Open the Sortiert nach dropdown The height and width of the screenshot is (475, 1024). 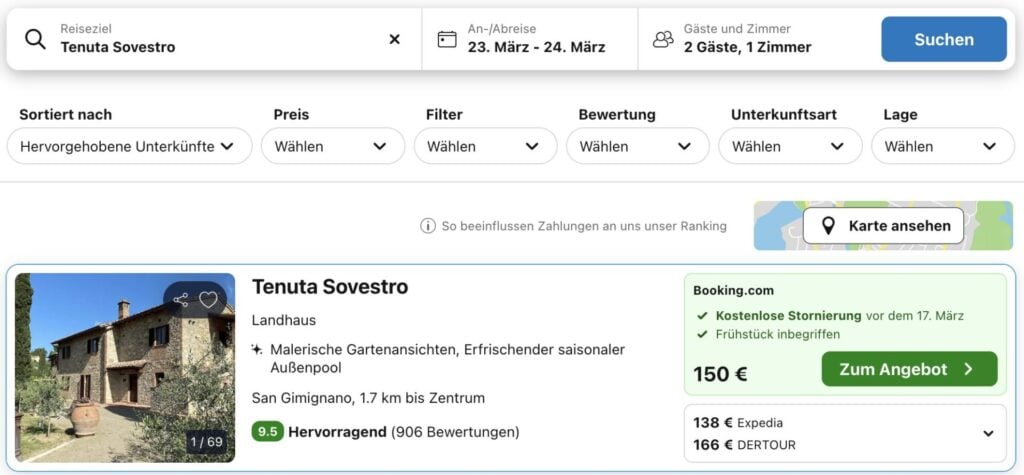pos(128,146)
